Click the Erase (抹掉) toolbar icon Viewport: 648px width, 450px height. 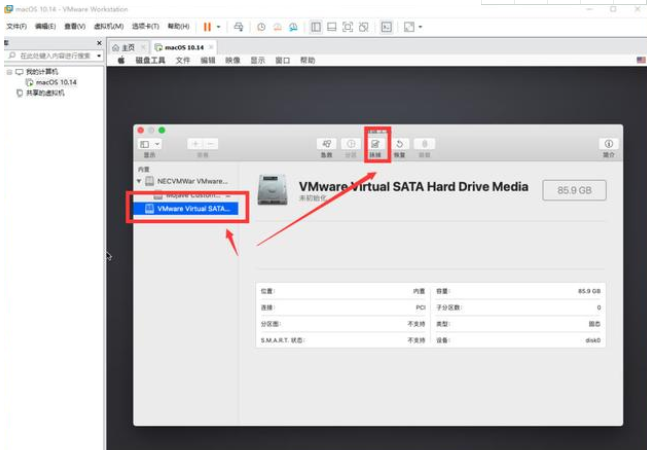376,145
